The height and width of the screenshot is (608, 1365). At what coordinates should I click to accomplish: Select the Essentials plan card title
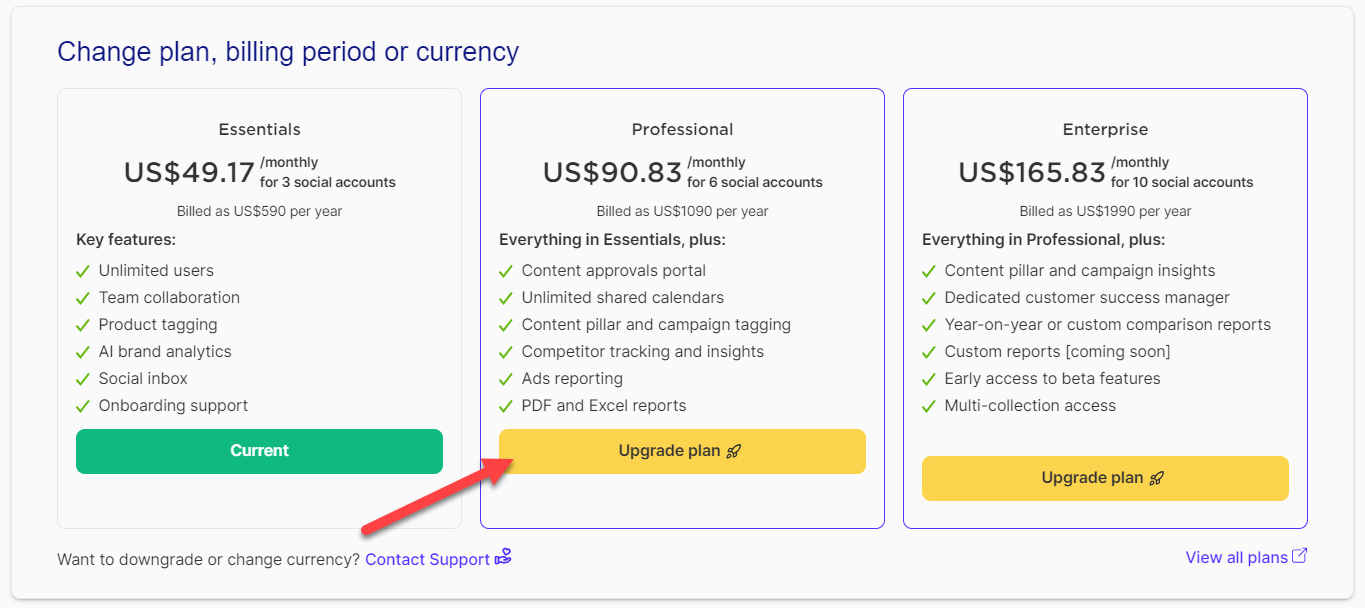coord(259,129)
